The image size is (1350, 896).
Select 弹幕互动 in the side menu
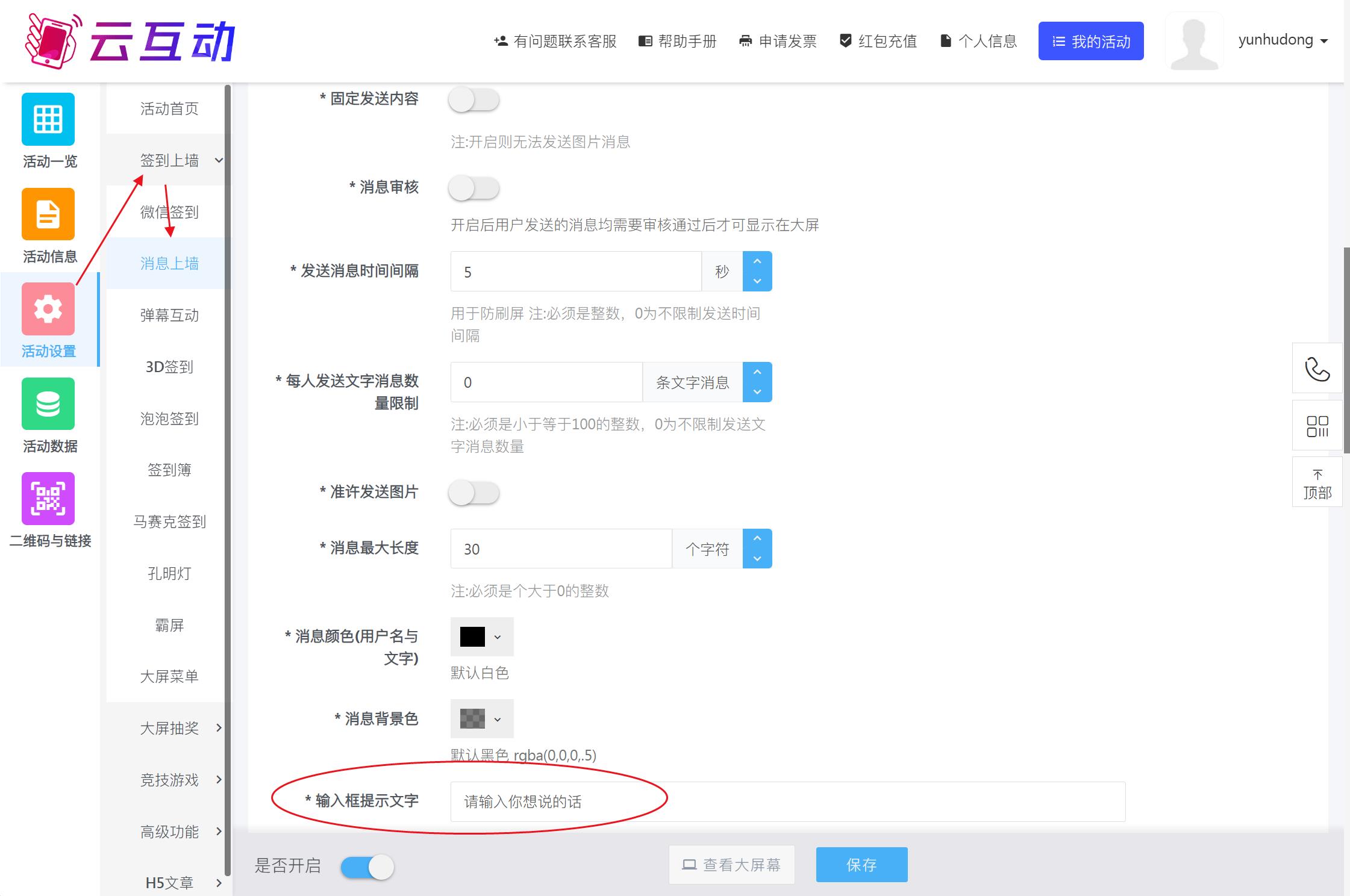(169, 315)
